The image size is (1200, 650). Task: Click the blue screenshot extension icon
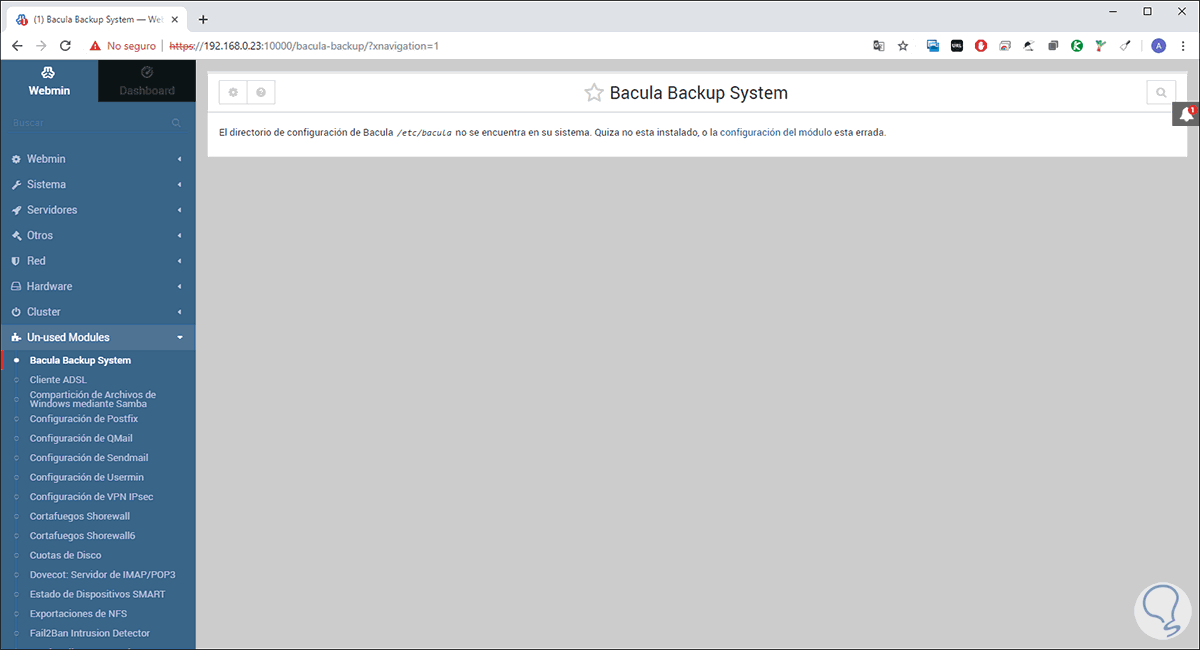click(933, 45)
